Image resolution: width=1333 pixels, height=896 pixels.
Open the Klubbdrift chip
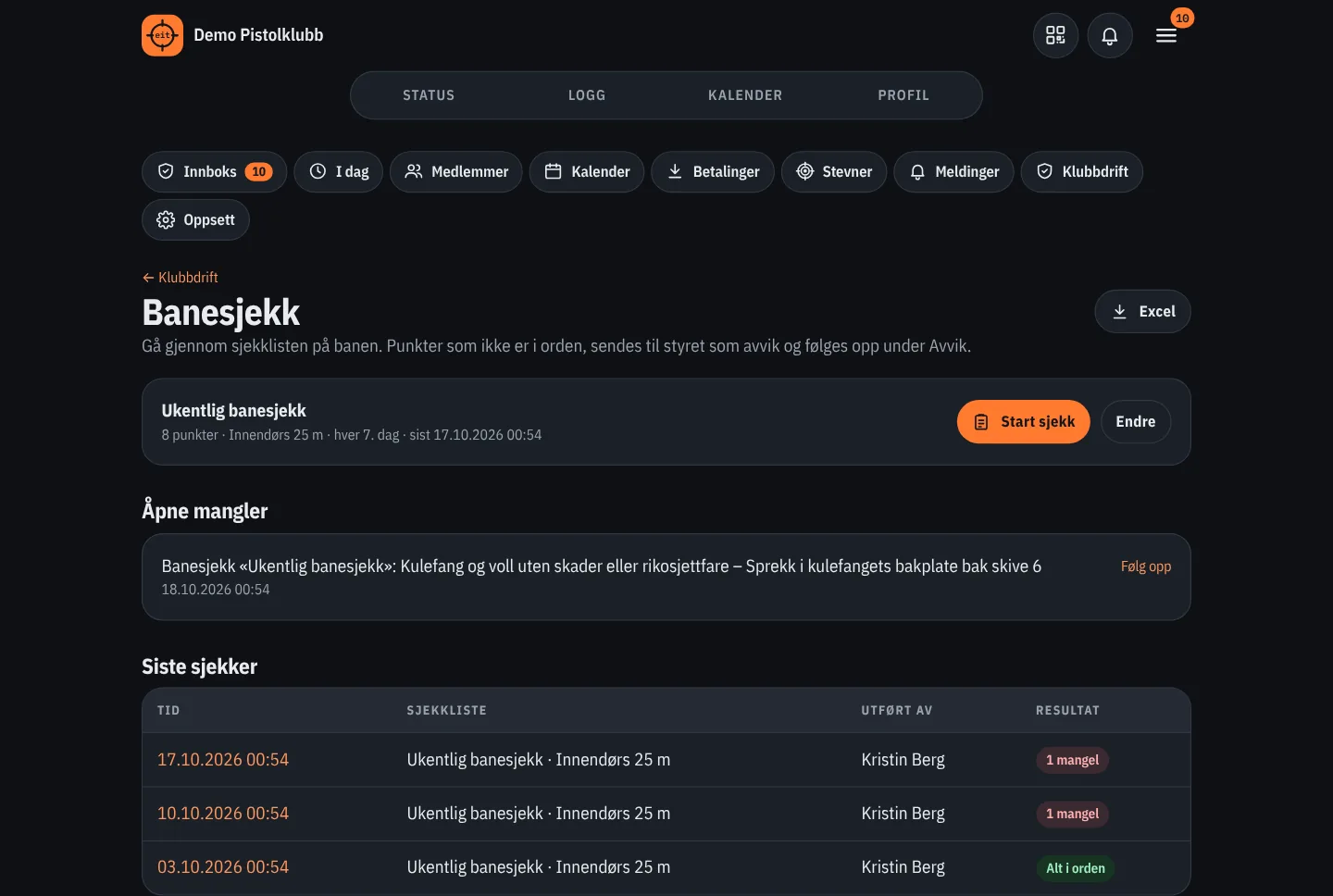1082,171
